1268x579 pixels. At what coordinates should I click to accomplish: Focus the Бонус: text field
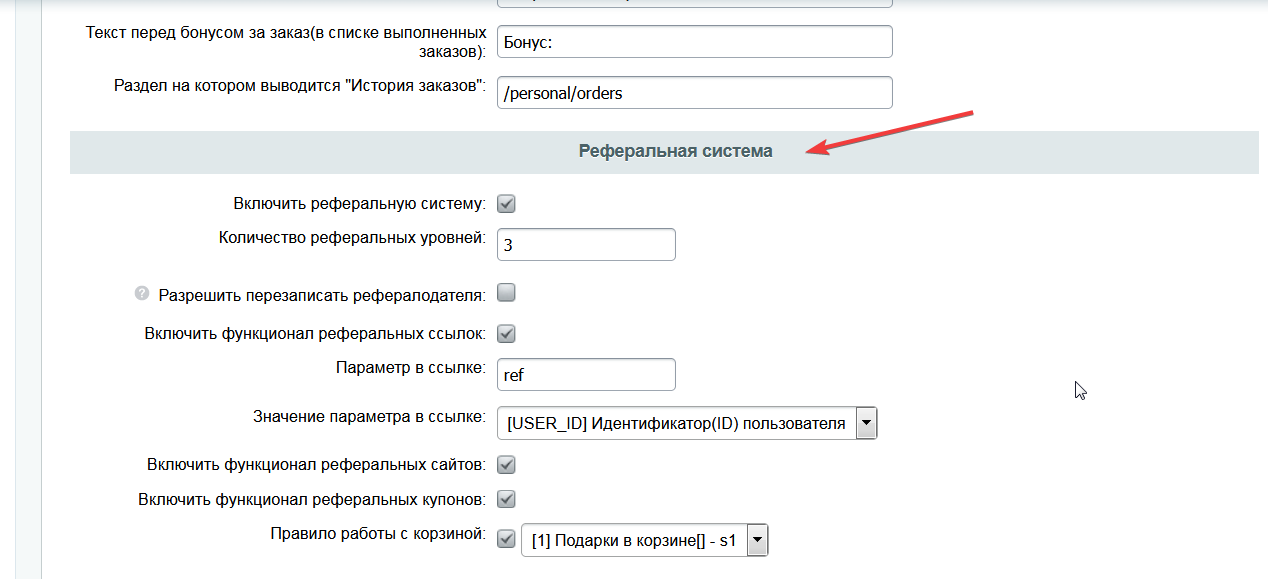point(694,42)
